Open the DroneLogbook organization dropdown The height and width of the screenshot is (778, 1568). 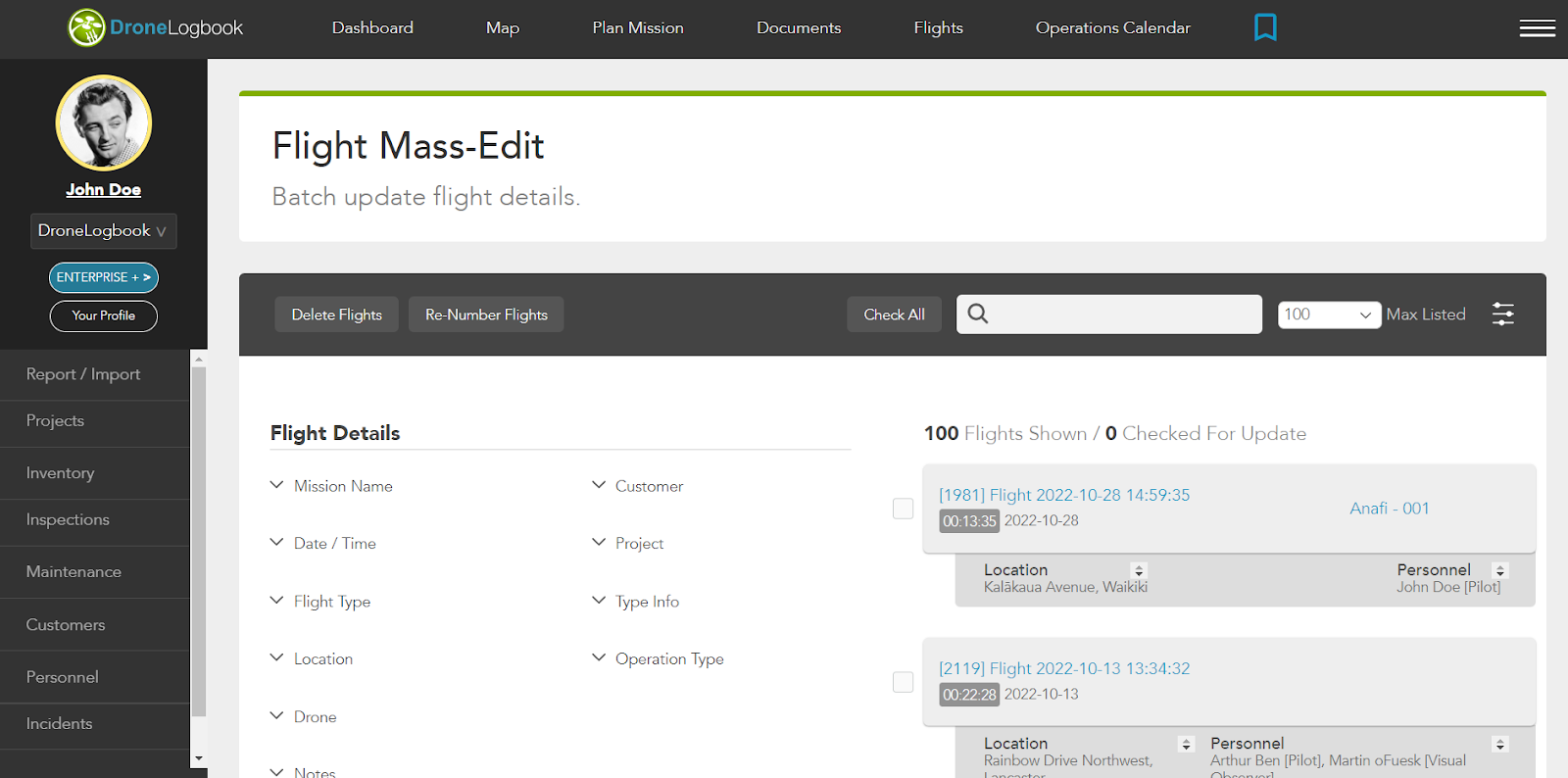[x=104, y=231]
